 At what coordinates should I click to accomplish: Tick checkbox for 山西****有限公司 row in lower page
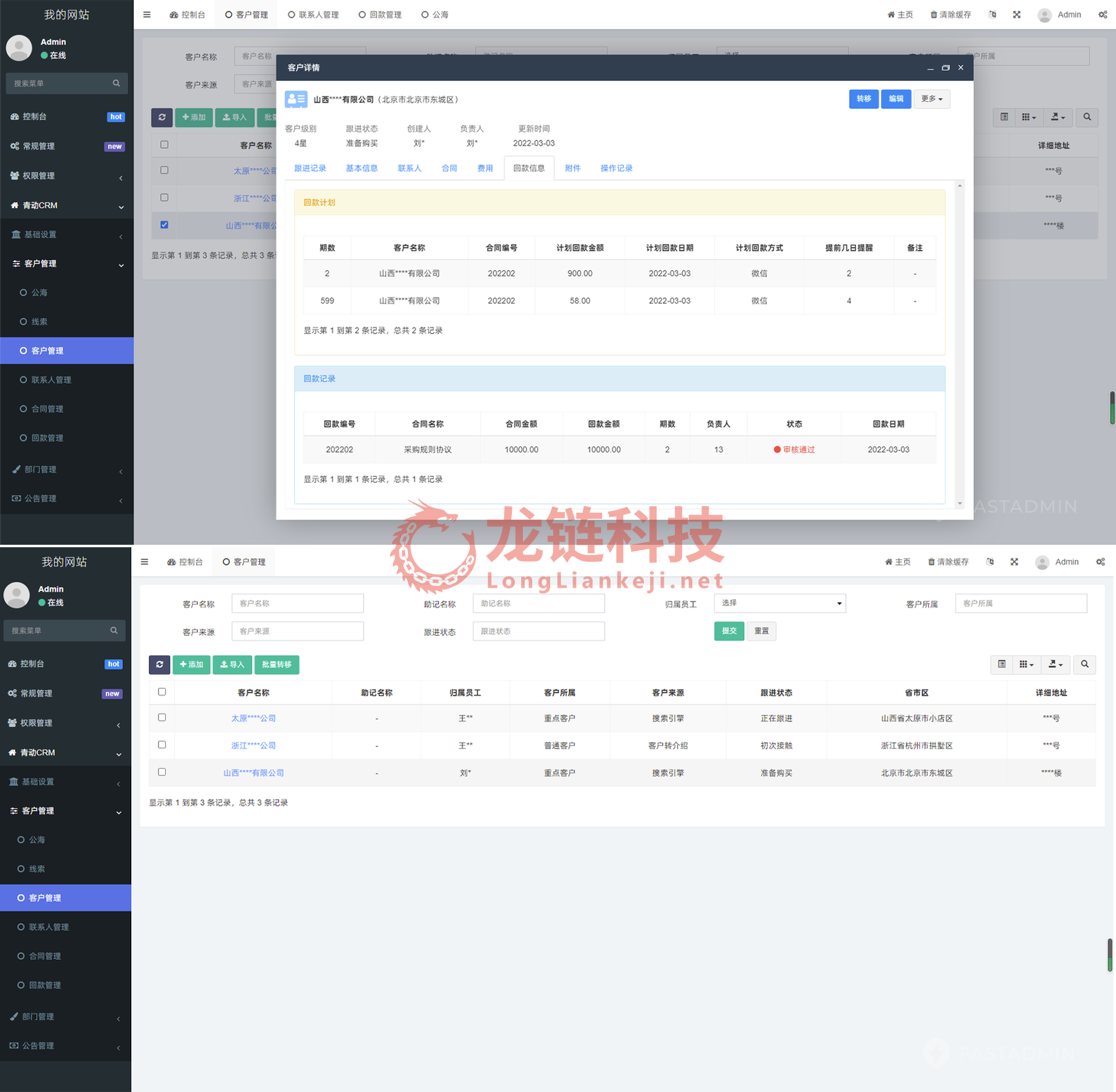point(162,772)
